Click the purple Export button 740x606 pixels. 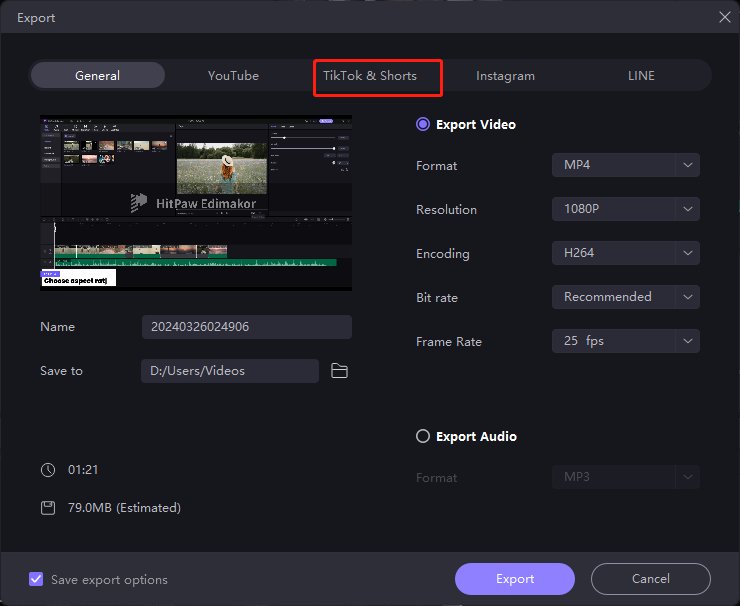point(515,579)
